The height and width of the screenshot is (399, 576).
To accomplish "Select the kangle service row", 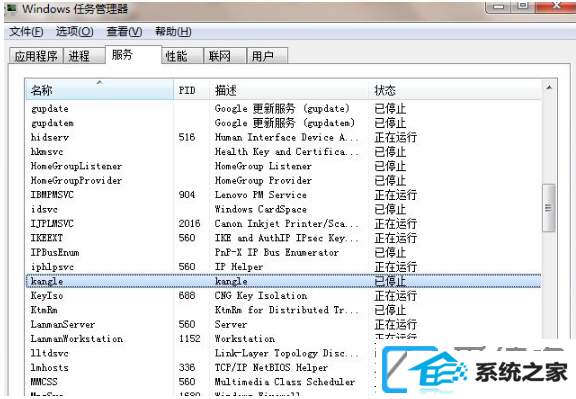I will click(x=284, y=281).
